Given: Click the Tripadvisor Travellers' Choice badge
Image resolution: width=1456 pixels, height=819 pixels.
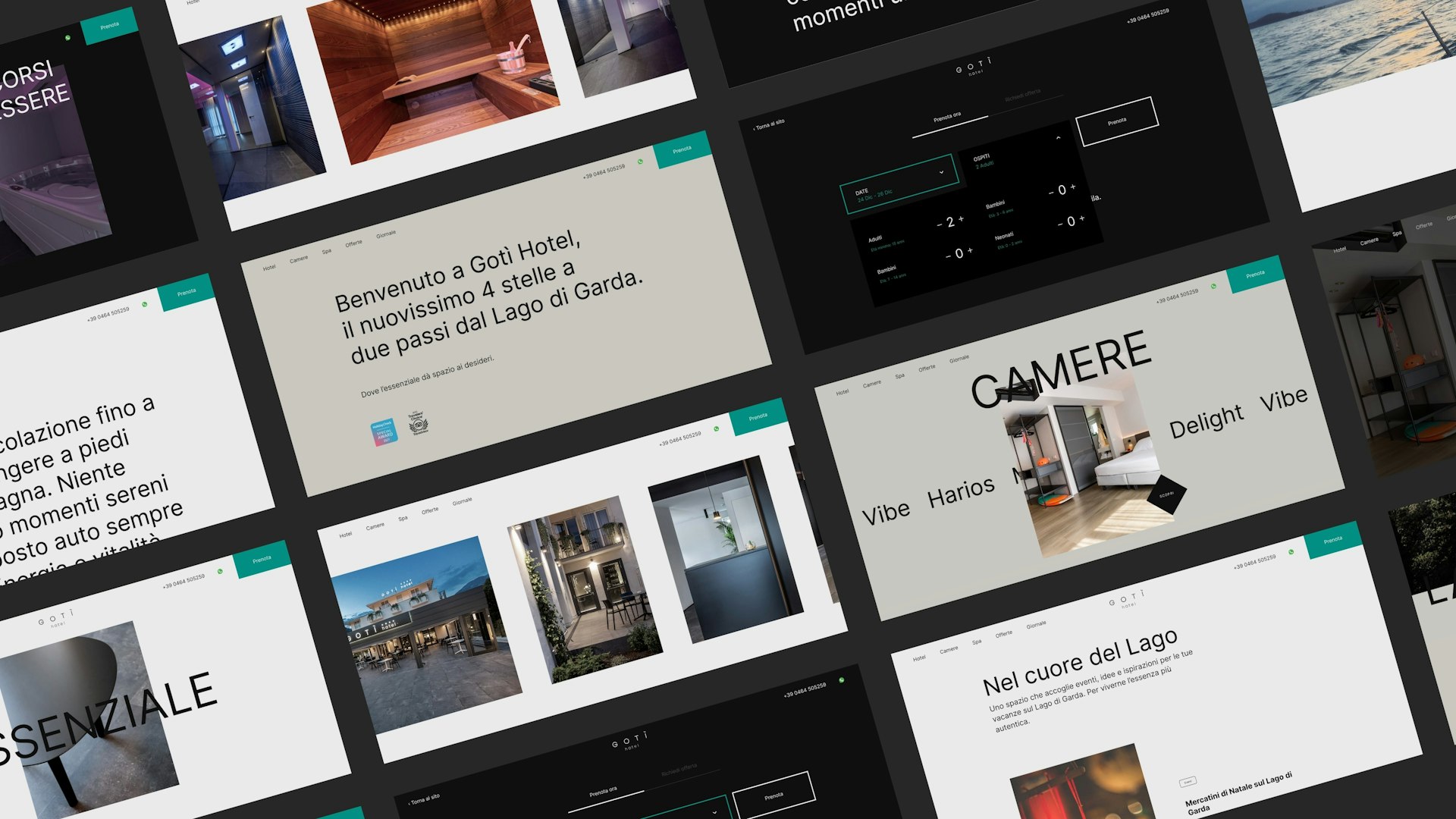Looking at the screenshot, I should pos(419,423).
